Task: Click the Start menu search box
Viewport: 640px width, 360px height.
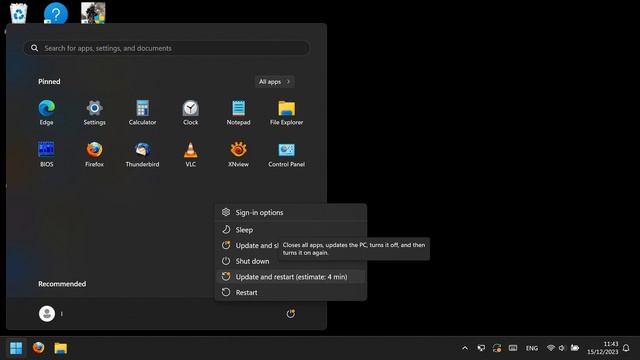Action: (167, 48)
